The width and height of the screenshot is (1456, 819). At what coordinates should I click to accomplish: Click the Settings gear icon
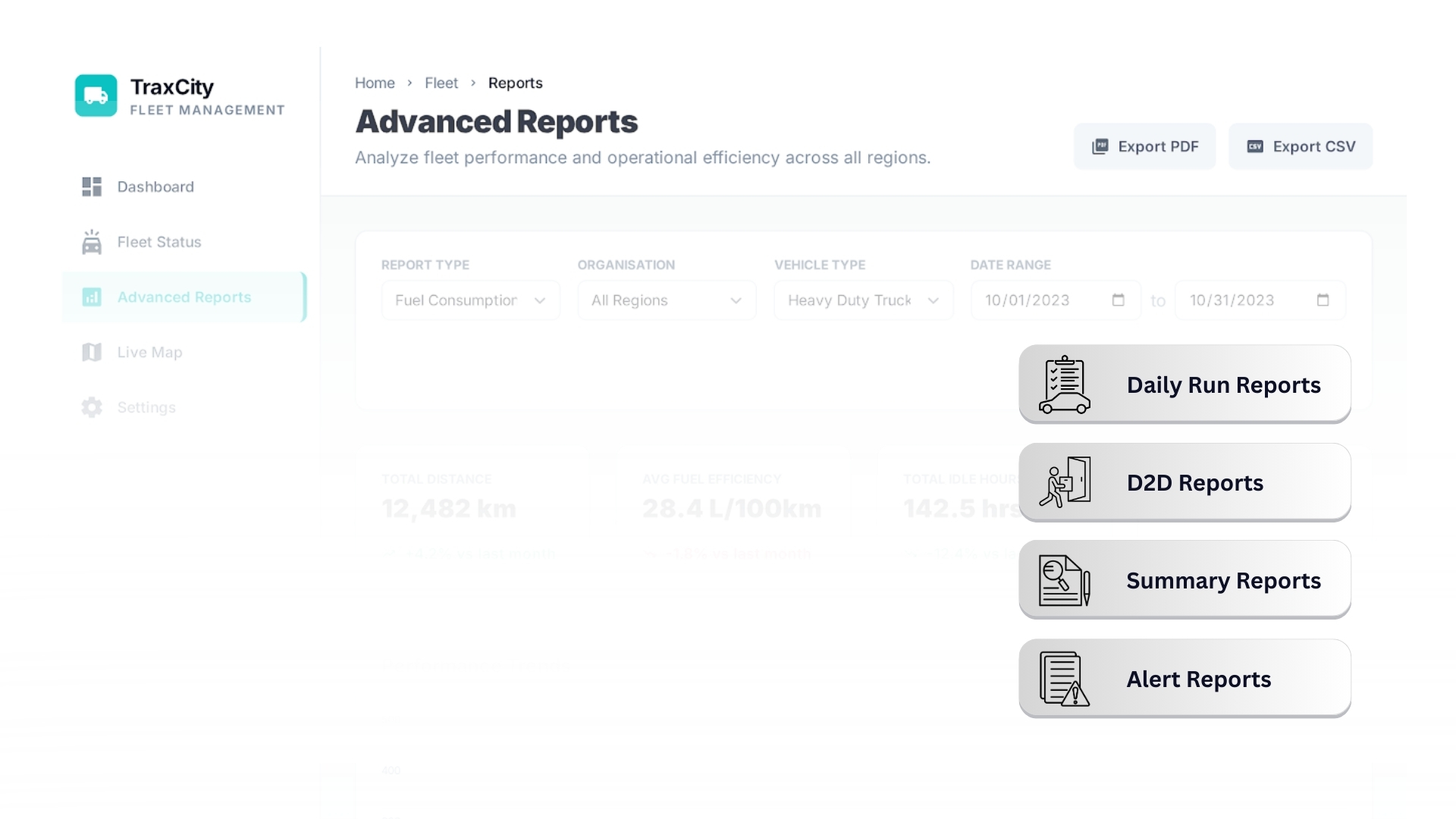[x=92, y=407]
